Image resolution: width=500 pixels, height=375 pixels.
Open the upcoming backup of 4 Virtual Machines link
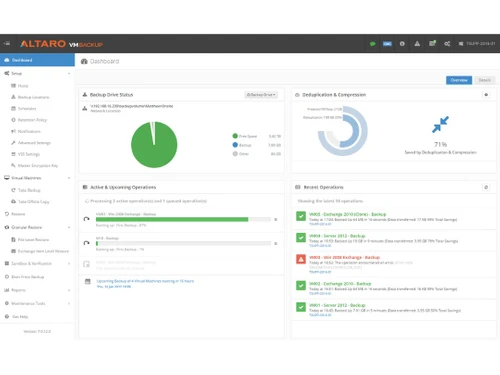click(x=145, y=281)
